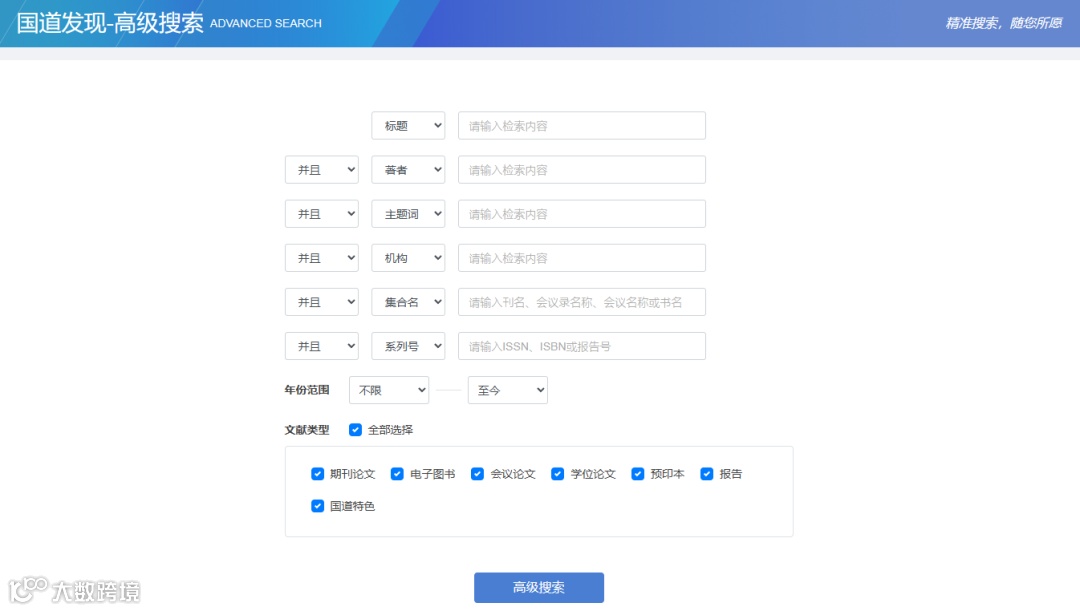Click the 国道发现-高级搜索 page title

click(x=110, y=23)
